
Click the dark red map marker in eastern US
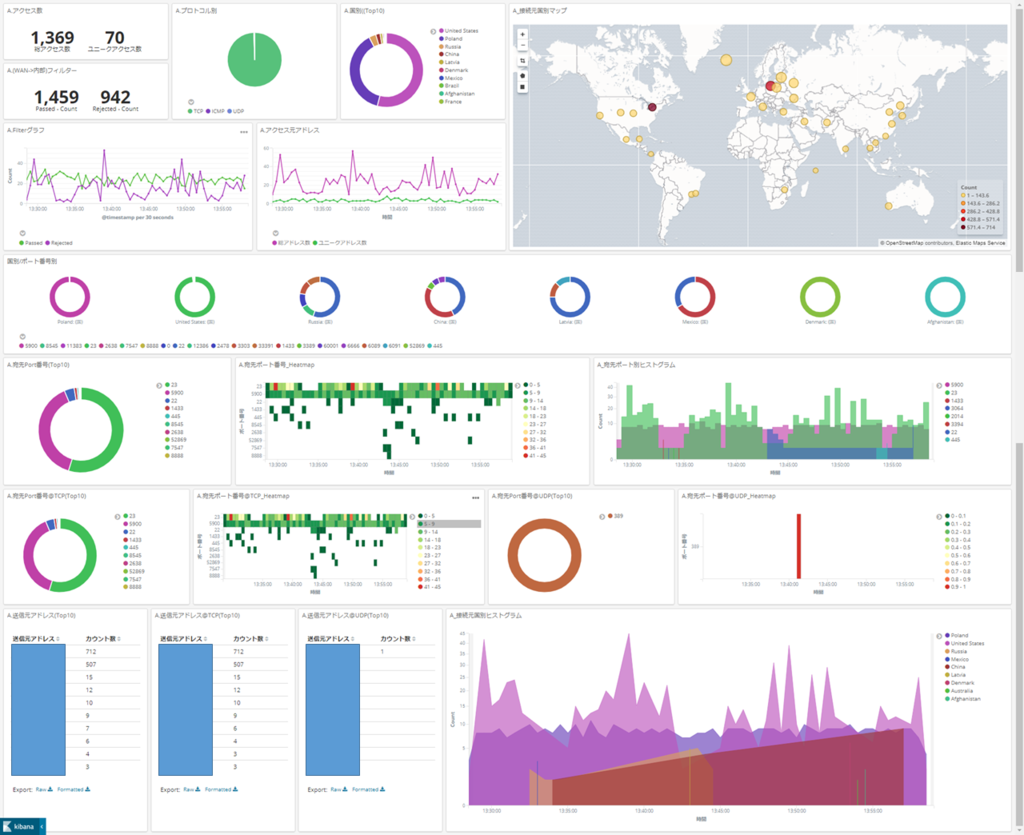point(652,107)
